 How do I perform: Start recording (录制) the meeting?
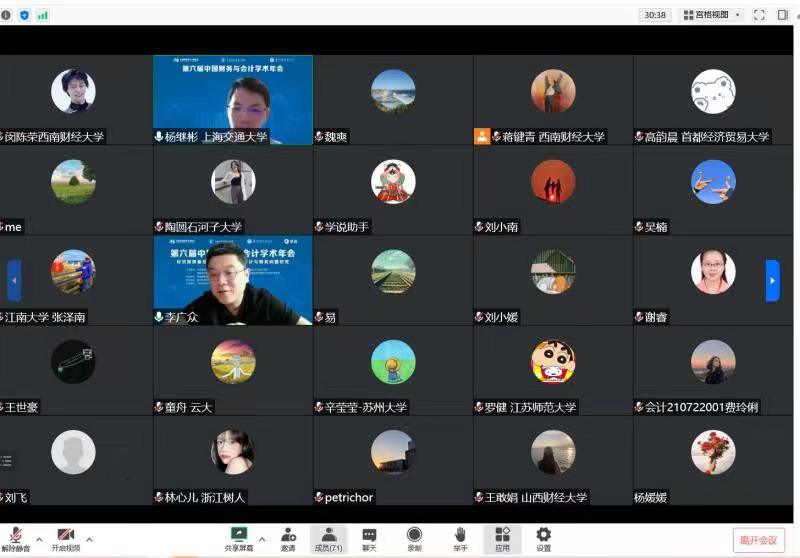(x=414, y=538)
